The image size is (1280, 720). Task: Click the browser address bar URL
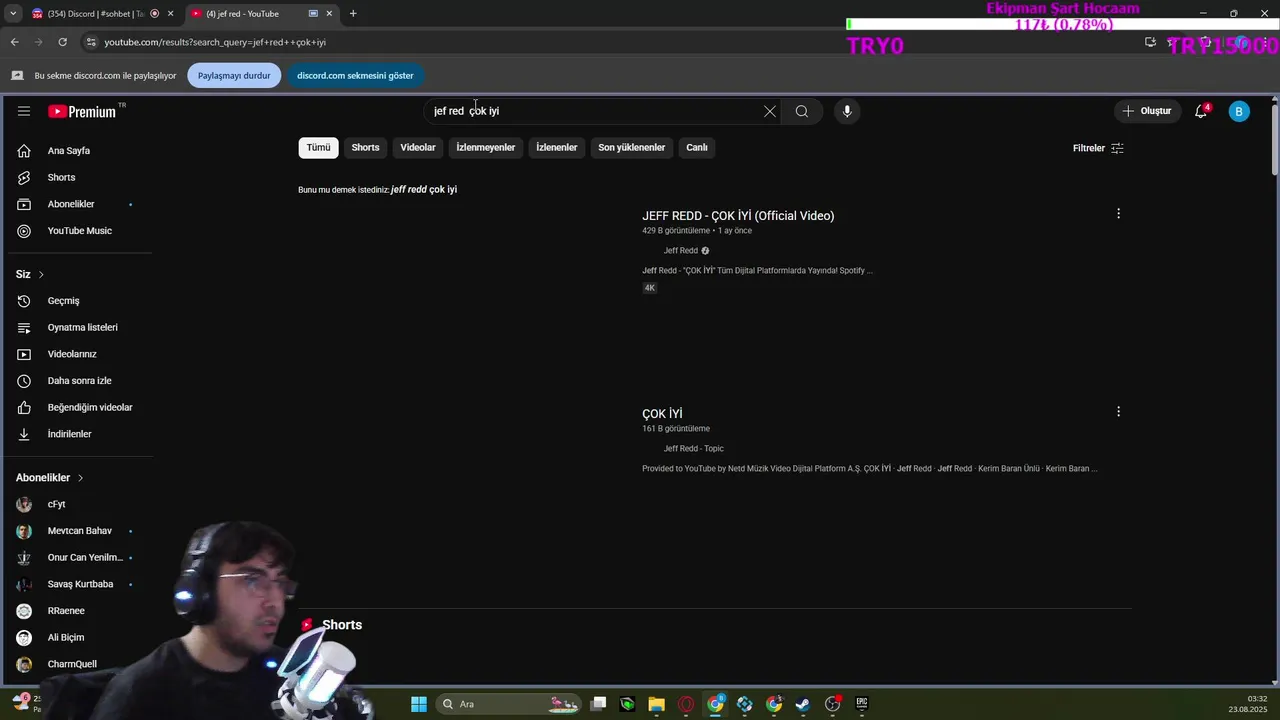pyautogui.click(x=215, y=42)
